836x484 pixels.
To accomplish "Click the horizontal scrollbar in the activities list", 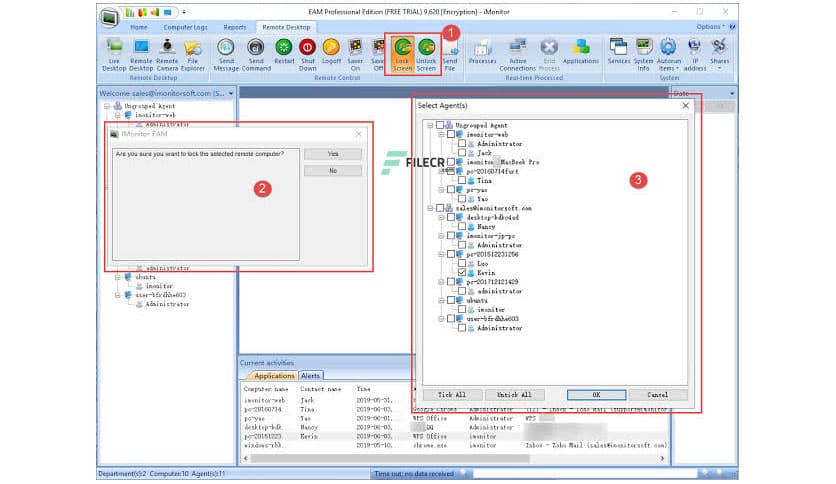I will pos(390,458).
